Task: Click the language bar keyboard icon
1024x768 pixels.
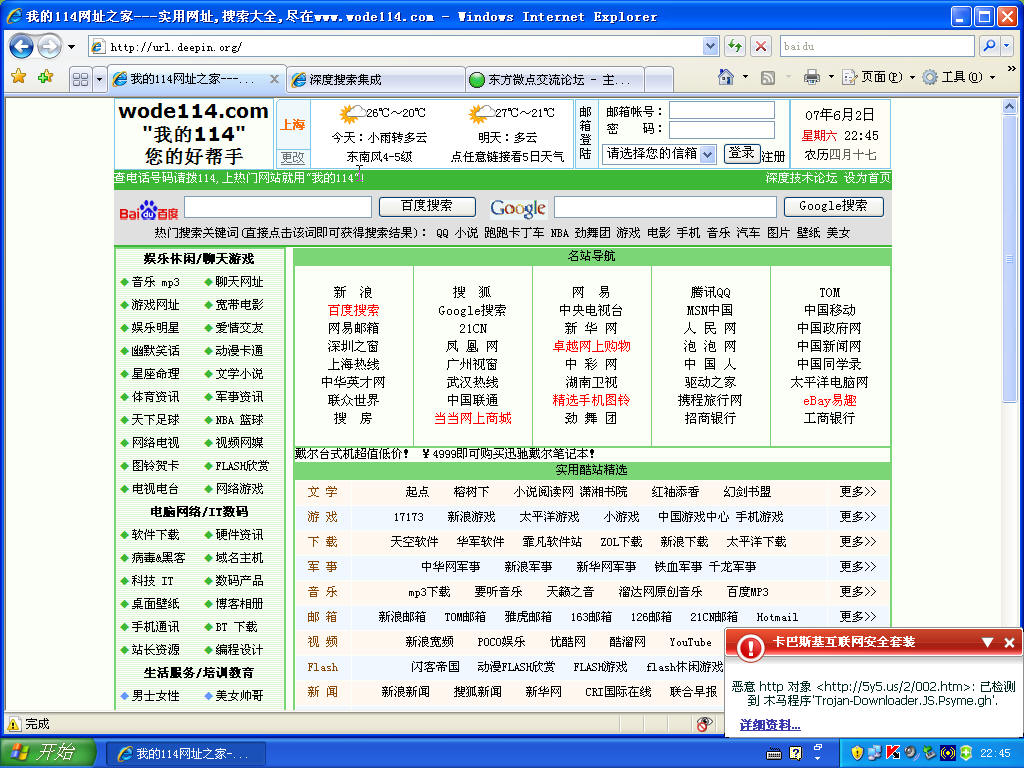Action: tap(774, 754)
